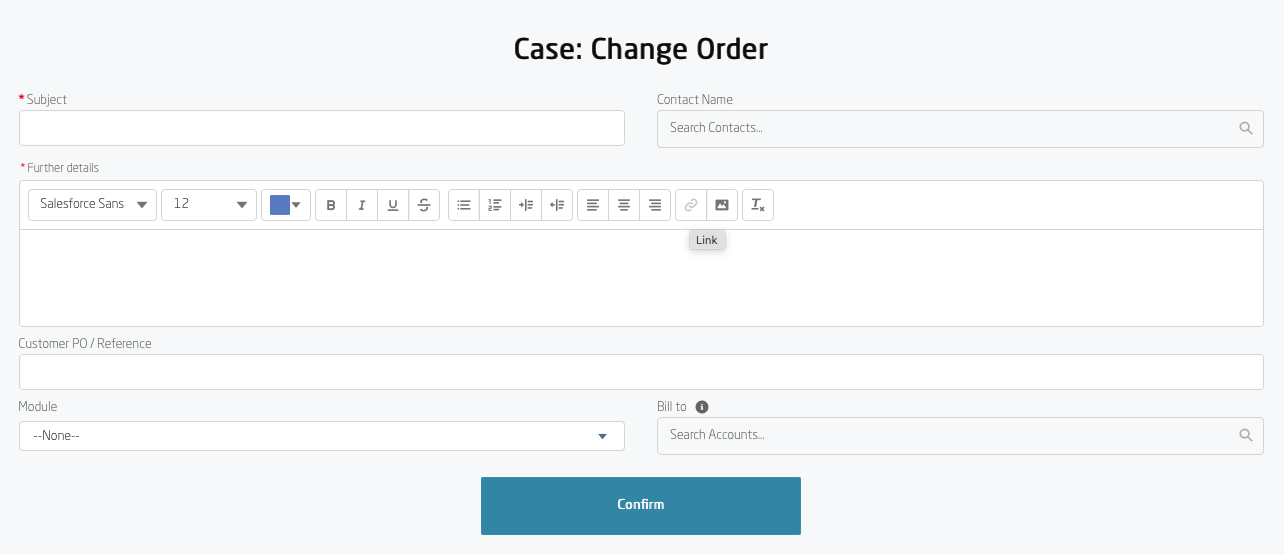
Task: Show the Bill to info tooltip icon
Action: pyautogui.click(x=702, y=407)
